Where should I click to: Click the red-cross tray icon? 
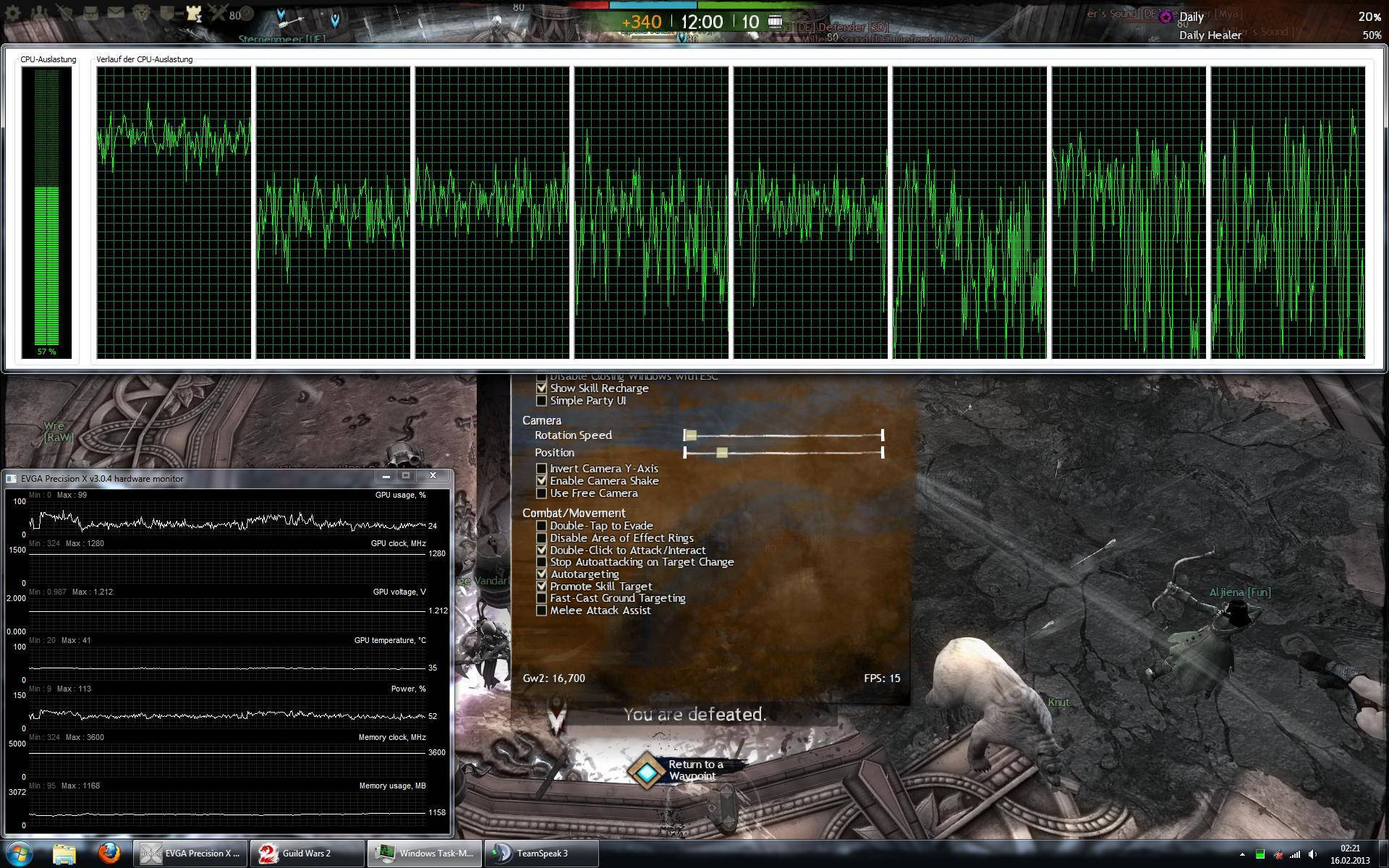point(1278,854)
